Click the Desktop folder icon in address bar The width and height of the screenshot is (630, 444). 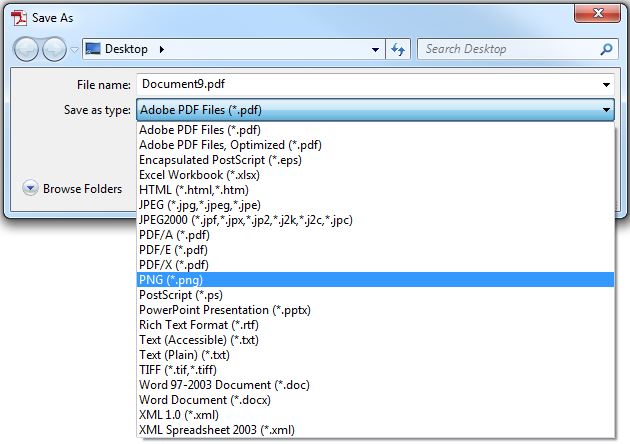pyautogui.click(x=93, y=49)
